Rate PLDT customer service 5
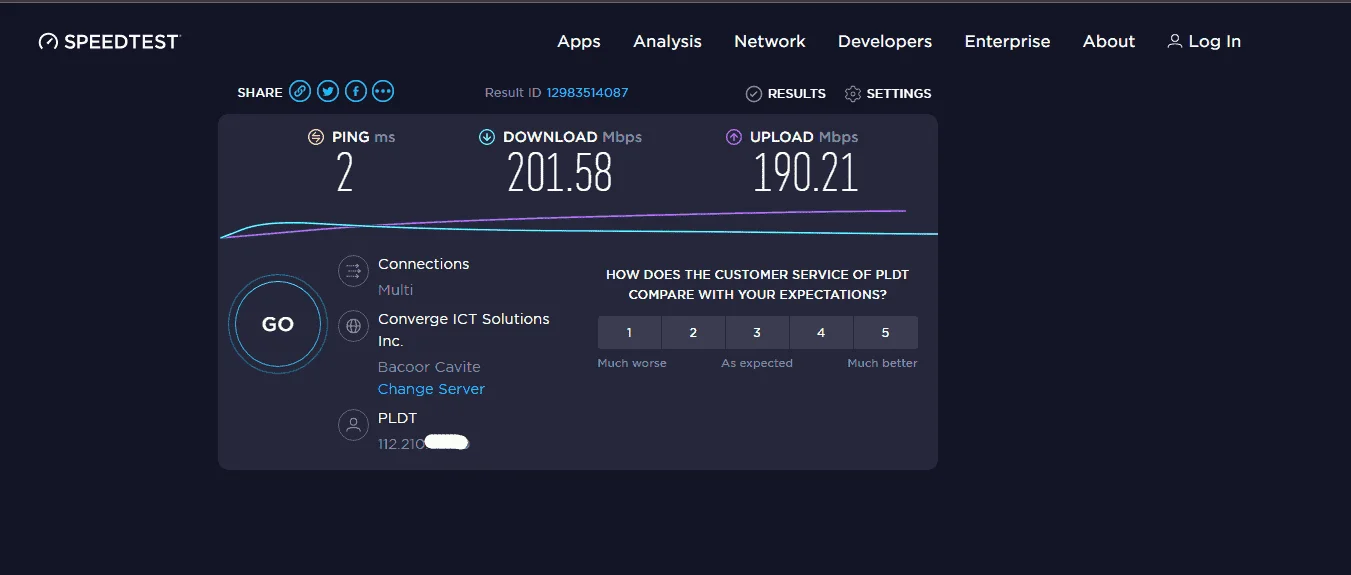This screenshot has height=575, width=1351. coord(885,332)
